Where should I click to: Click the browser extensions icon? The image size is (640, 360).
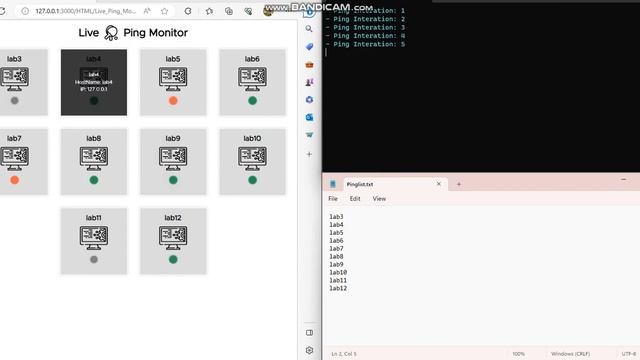point(188,11)
